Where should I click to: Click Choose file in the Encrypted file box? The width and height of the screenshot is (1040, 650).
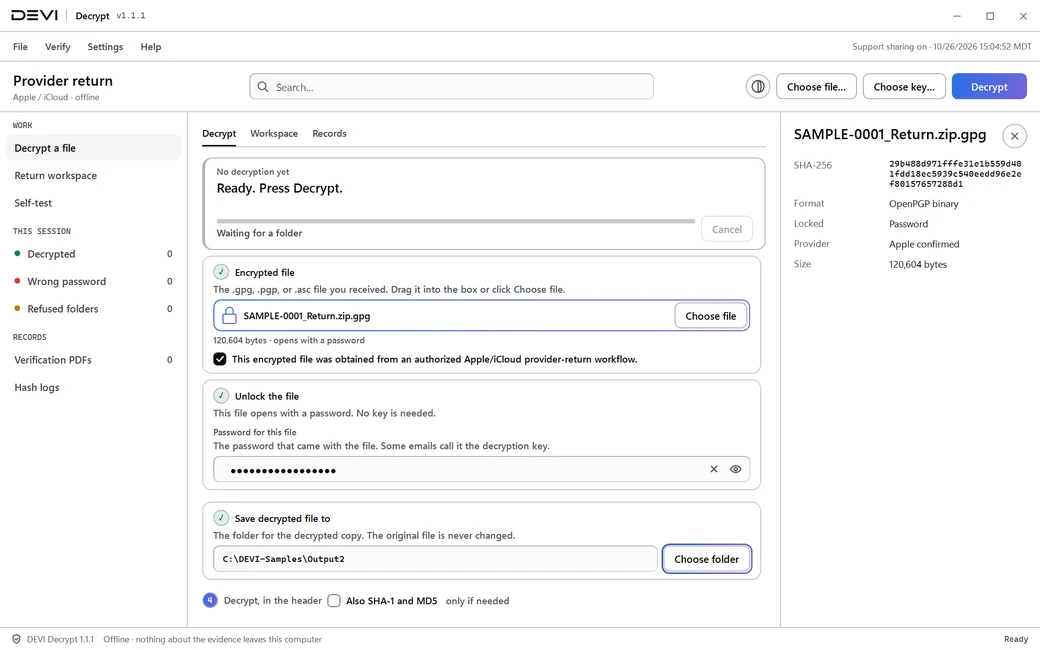point(710,316)
